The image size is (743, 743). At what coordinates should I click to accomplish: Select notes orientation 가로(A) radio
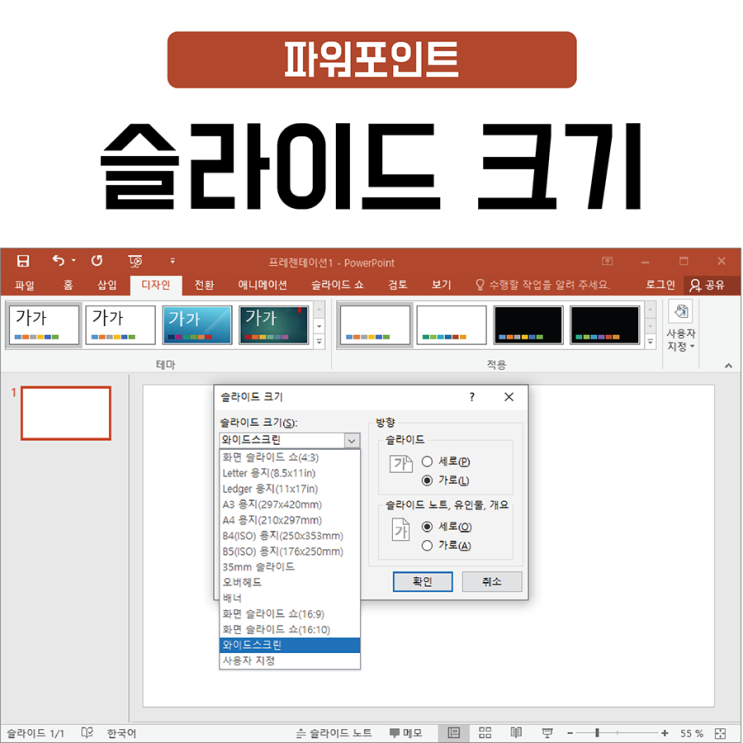click(427, 545)
